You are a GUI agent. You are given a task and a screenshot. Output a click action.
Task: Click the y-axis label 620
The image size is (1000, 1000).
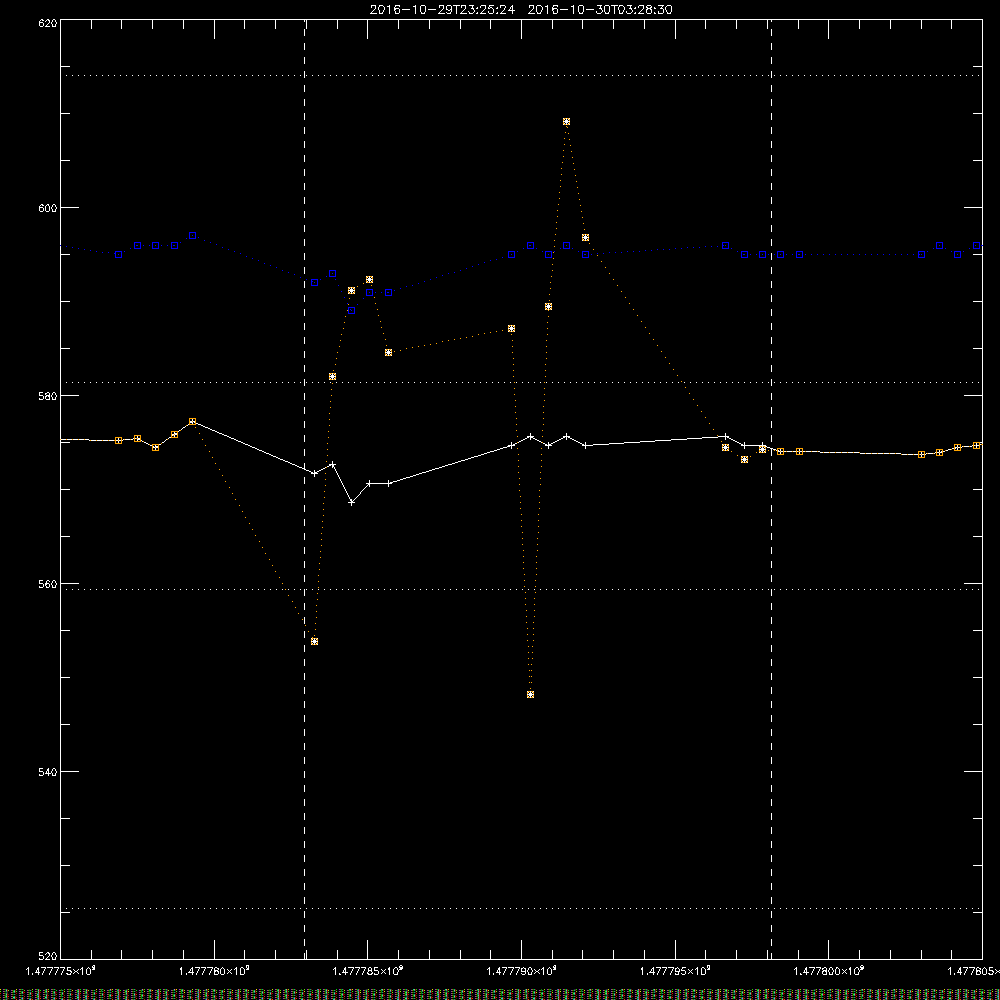tap(48, 23)
